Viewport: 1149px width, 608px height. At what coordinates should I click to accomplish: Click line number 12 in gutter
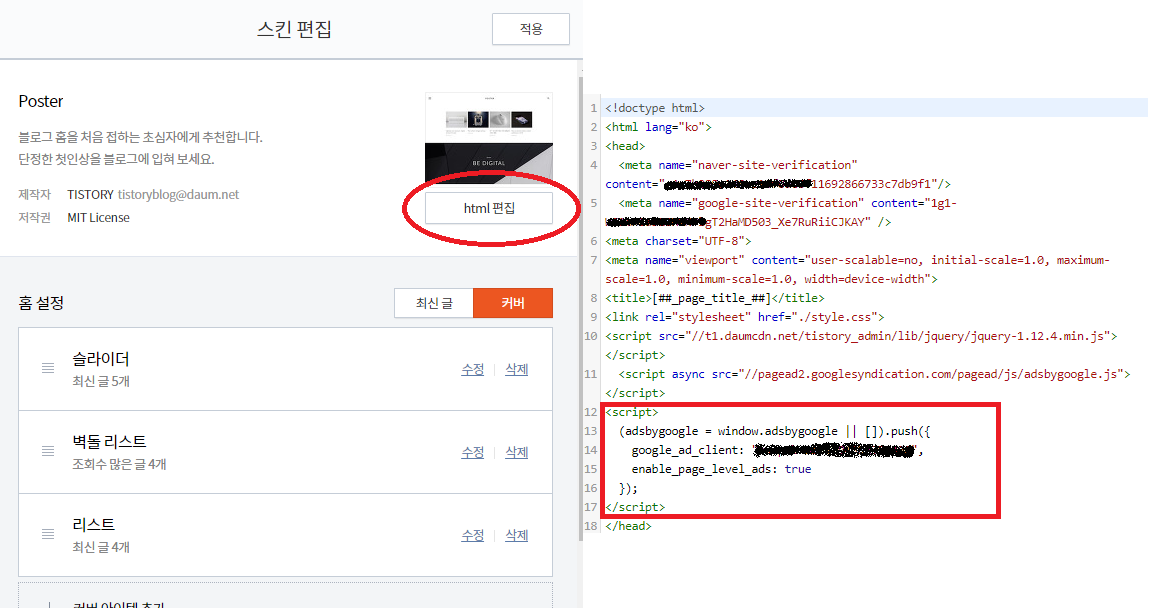tap(591, 412)
